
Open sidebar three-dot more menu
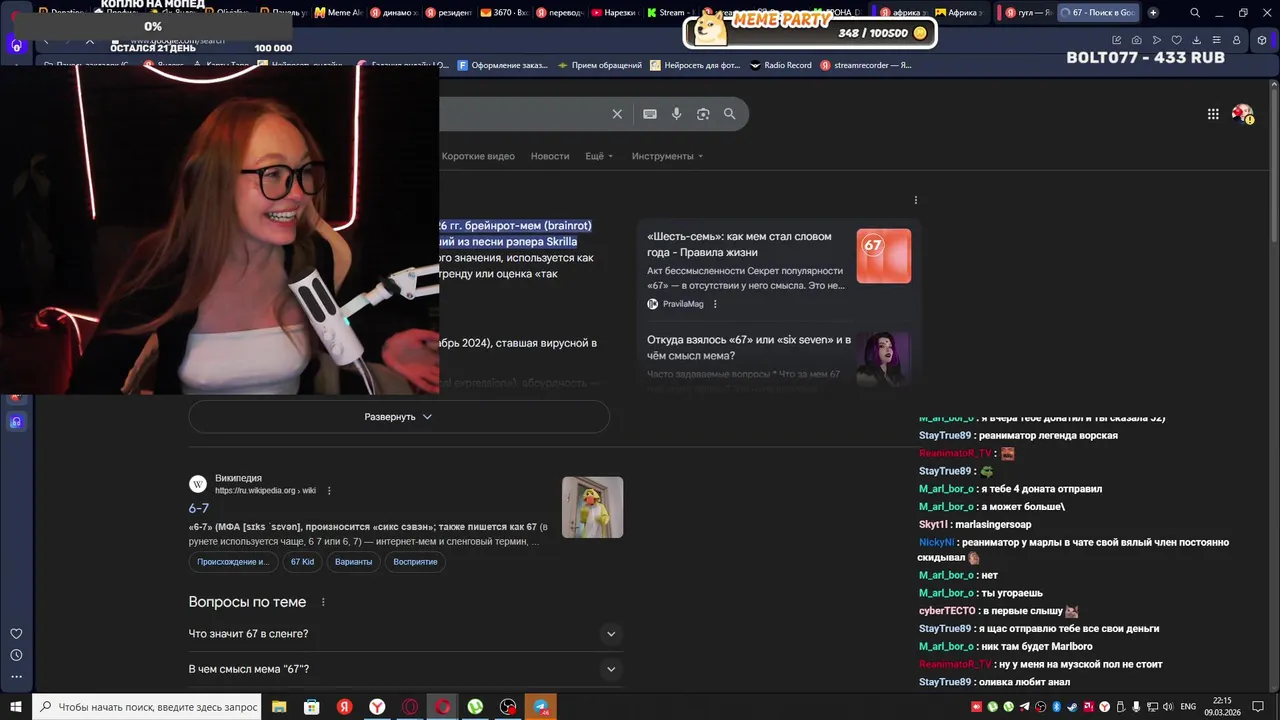pos(16,677)
